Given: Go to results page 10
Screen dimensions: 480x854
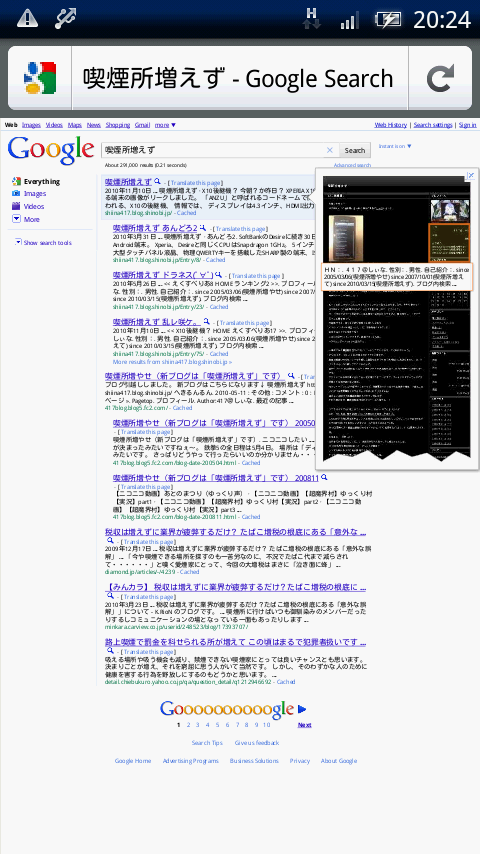Looking at the screenshot, I should 266,725.
